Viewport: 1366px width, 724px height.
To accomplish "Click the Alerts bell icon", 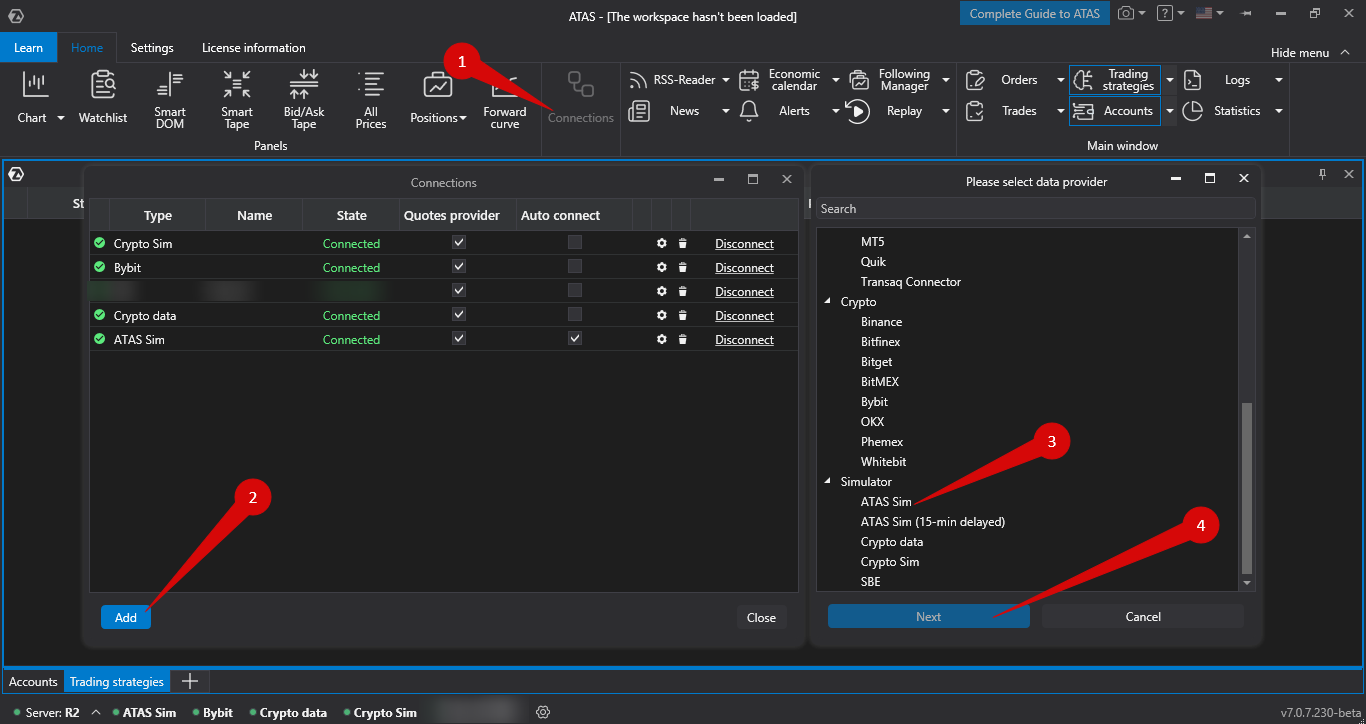I will point(749,111).
